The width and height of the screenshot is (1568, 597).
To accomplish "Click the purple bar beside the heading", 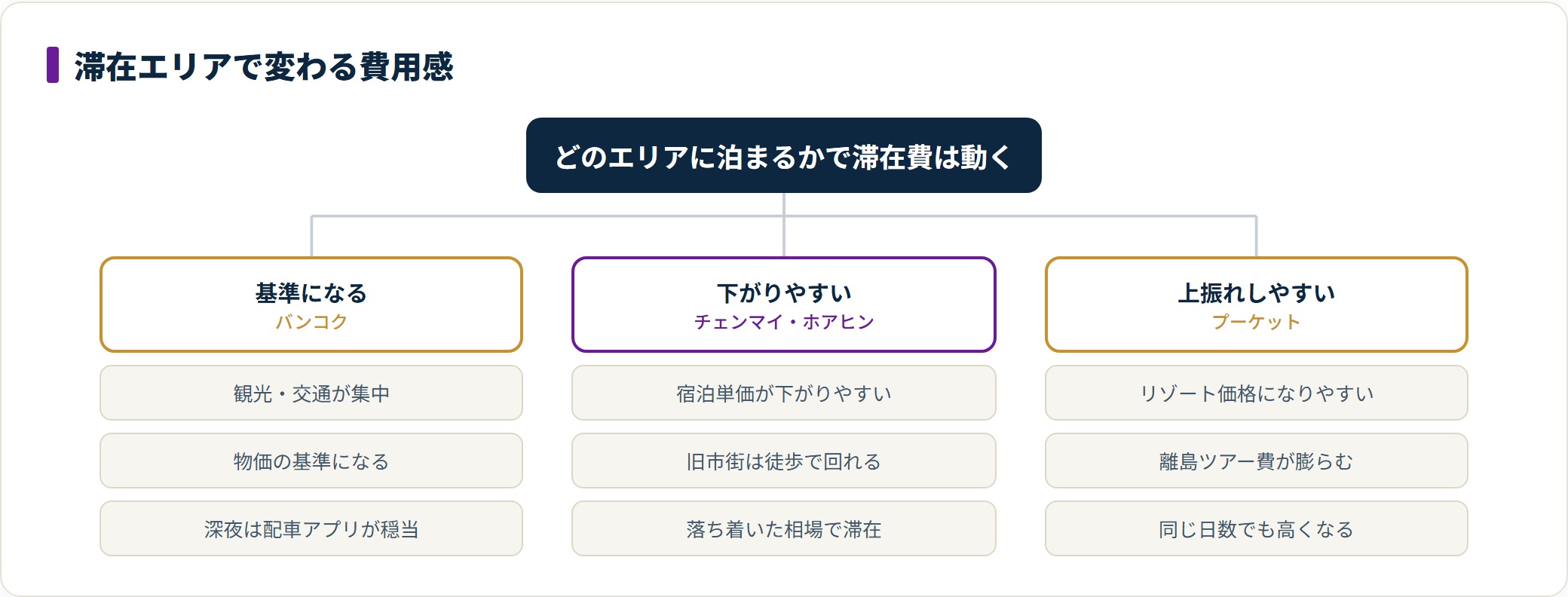I will point(53,65).
